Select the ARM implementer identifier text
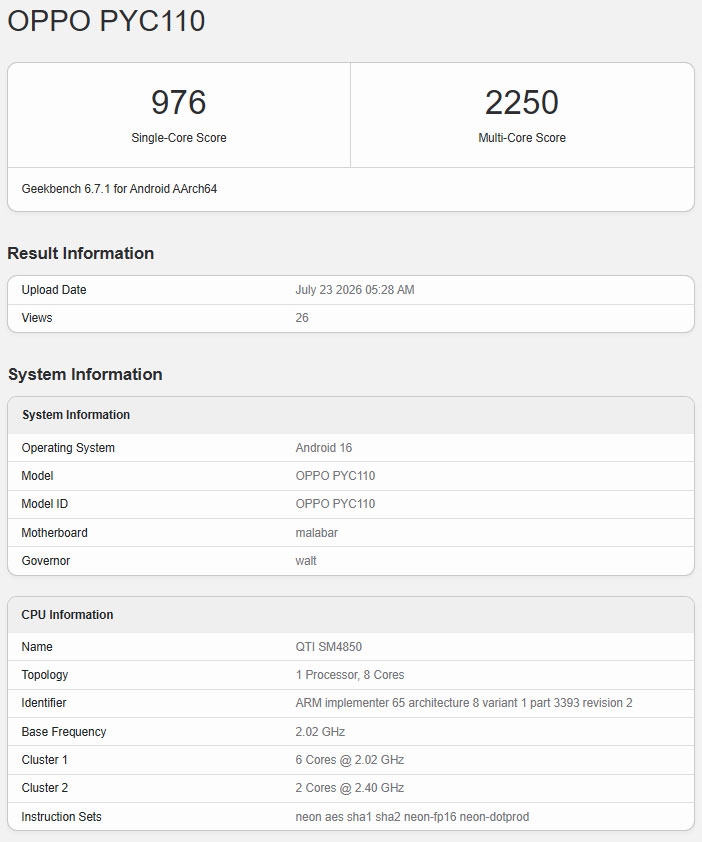The width and height of the screenshot is (702, 842). pyautogui.click(x=464, y=702)
